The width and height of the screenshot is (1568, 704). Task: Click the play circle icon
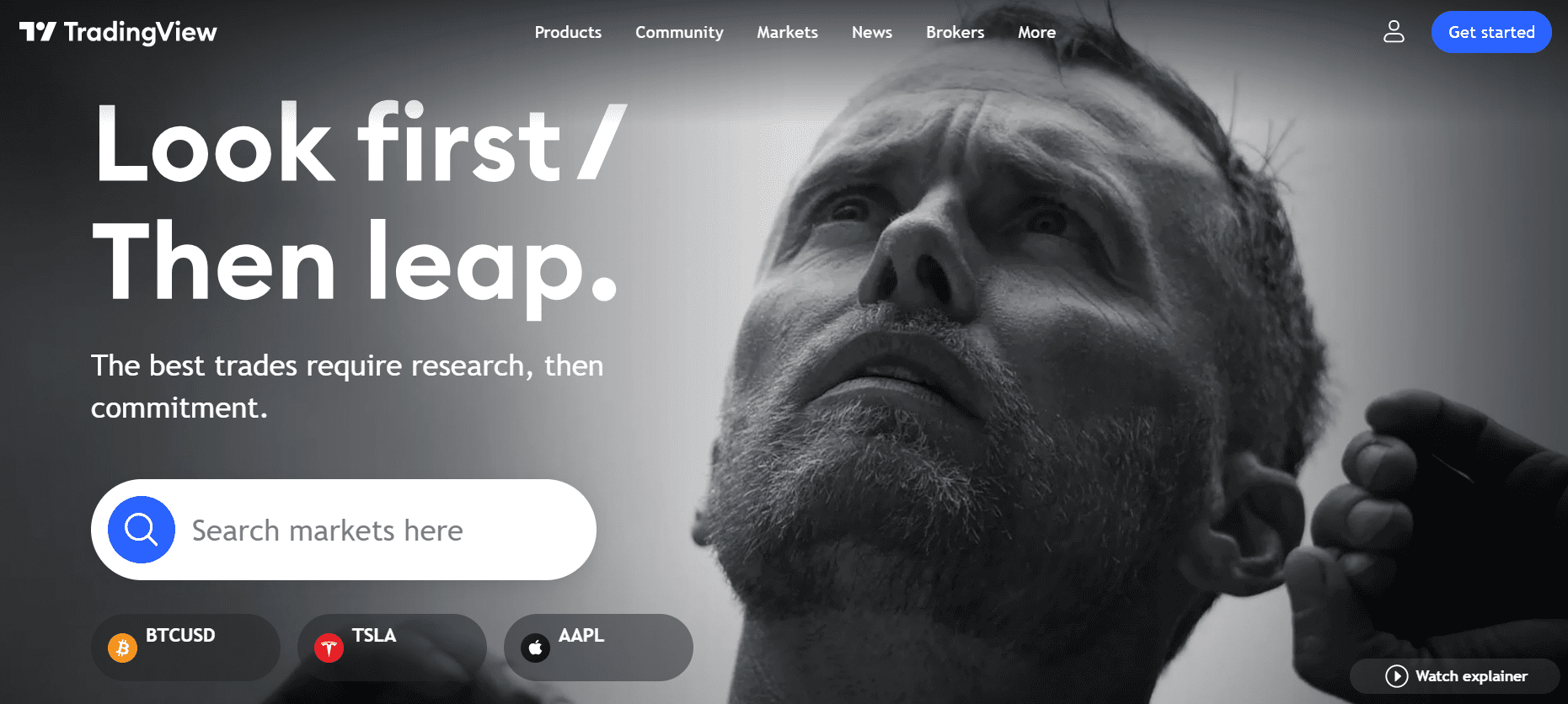click(x=1396, y=676)
